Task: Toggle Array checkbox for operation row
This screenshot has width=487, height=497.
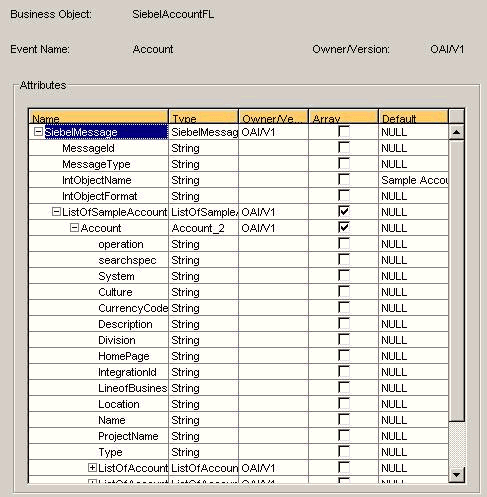Action: pyautogui.click(x=344, y=243)
